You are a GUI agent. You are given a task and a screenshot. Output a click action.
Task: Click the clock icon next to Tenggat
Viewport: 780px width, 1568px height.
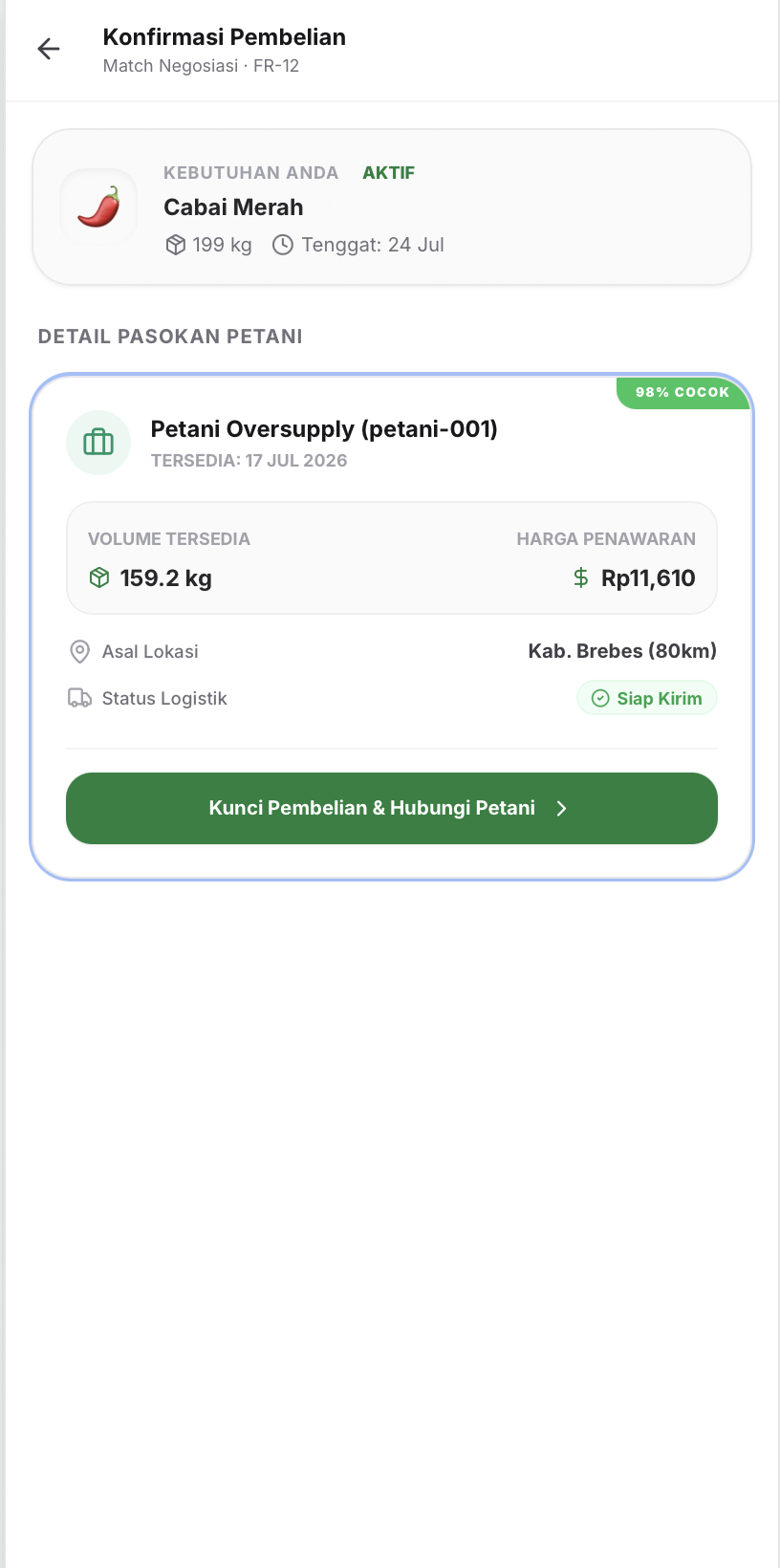tap(283, 245)
